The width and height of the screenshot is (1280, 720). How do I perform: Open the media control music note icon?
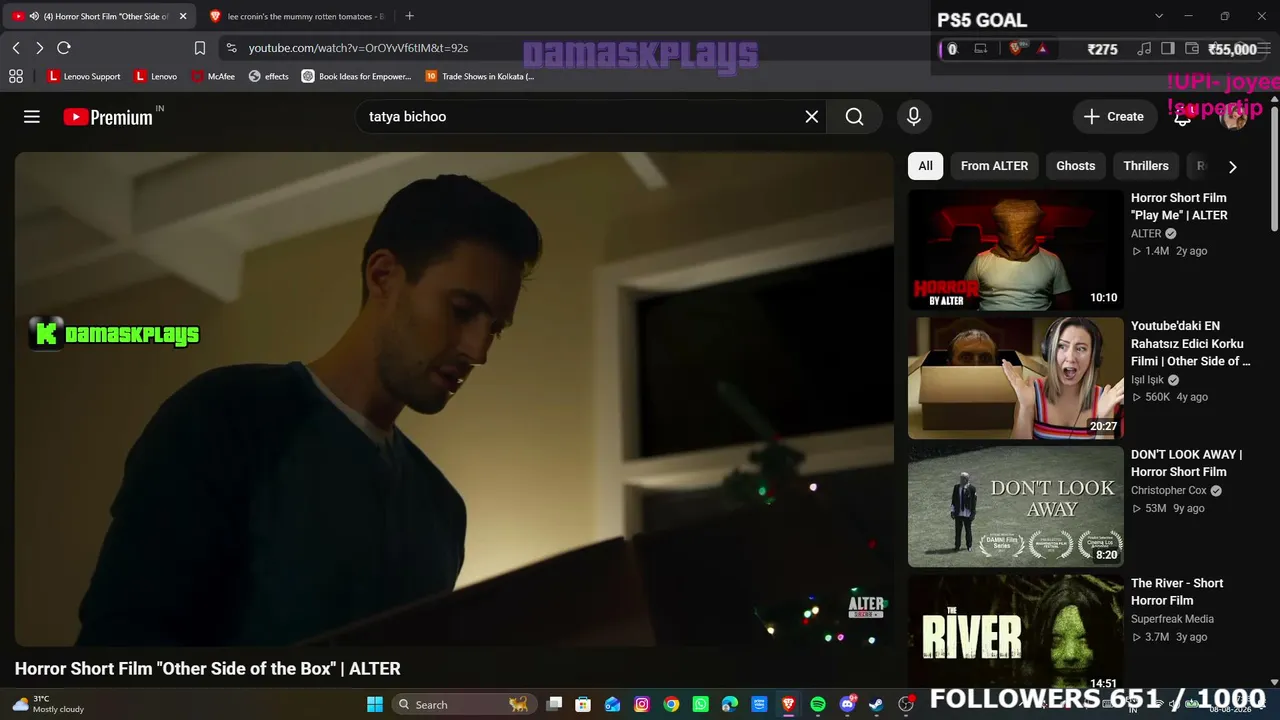[x=1143, y=48]
